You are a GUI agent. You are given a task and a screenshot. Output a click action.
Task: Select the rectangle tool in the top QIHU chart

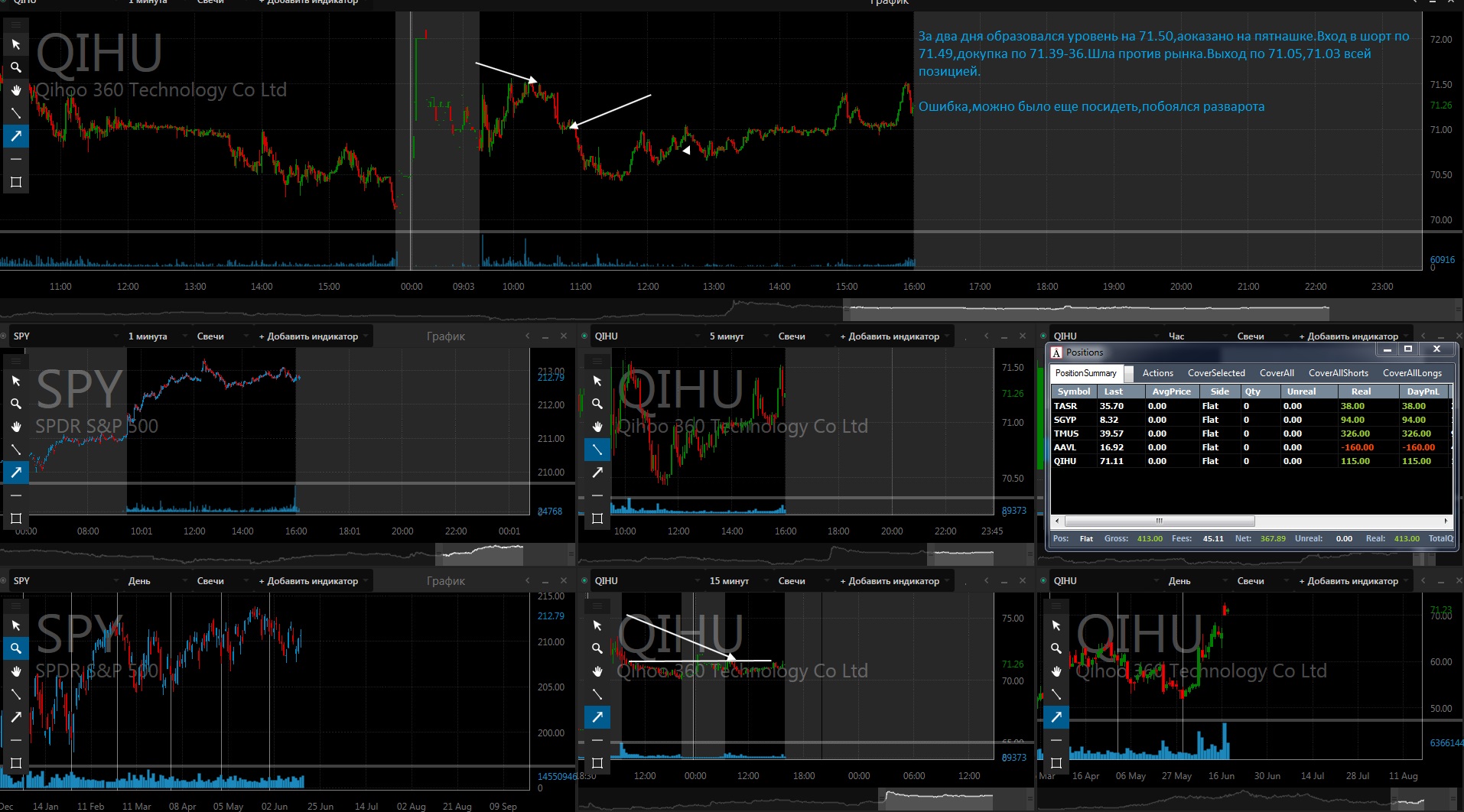pyautogui.click(x=15, y=182)
